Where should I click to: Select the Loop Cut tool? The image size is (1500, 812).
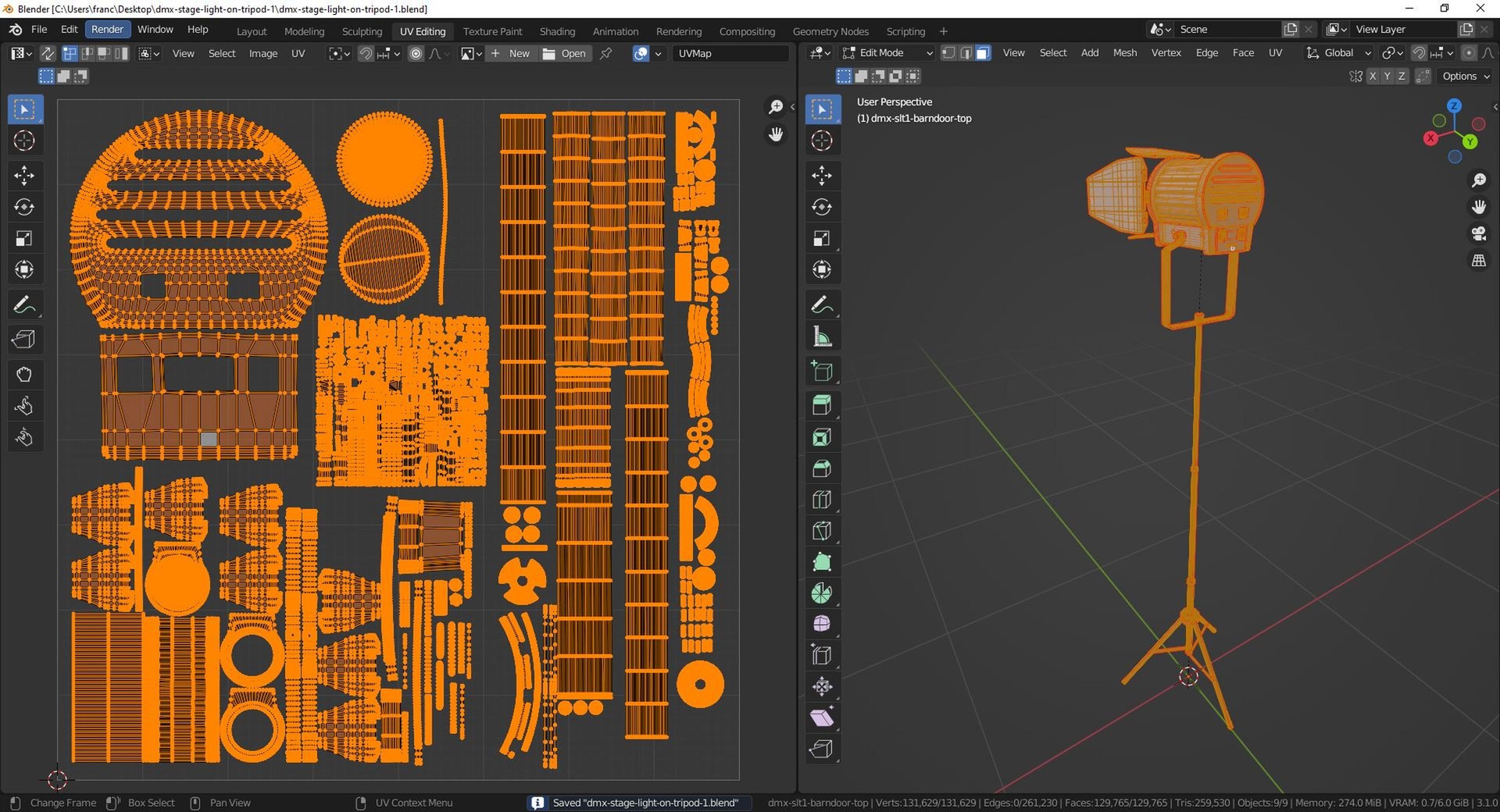(x=821, y=500)
